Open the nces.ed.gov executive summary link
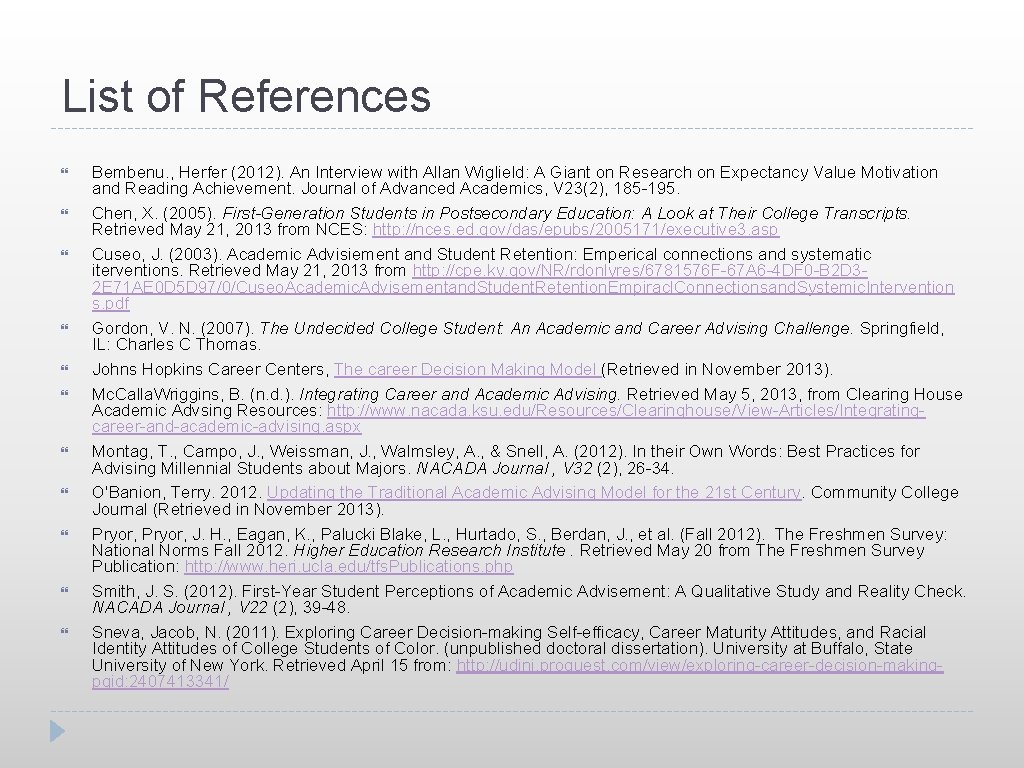Image resolution: width=1024 pixels, height=768 pixels. point(577,229)
